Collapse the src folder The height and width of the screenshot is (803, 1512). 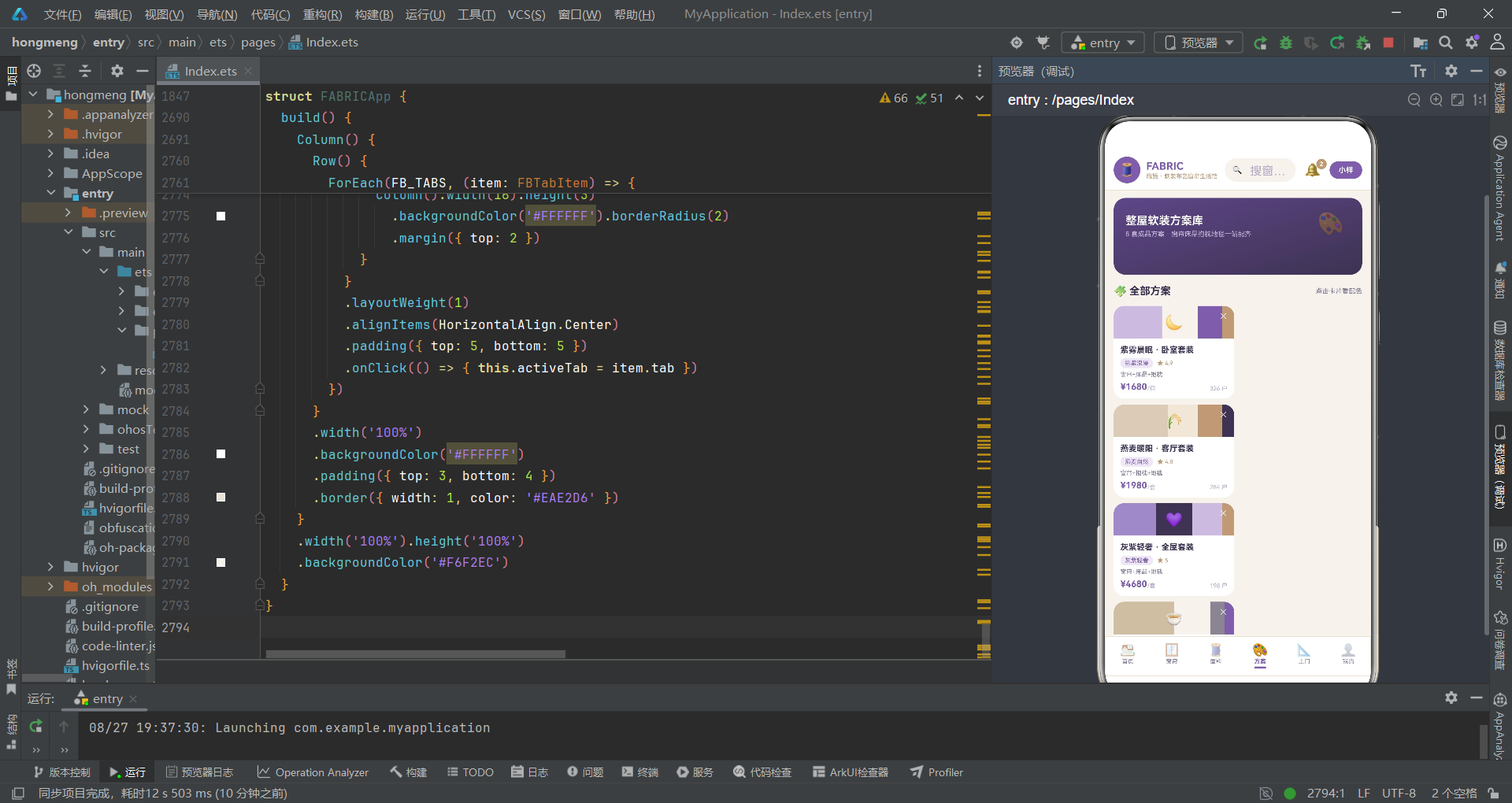(x=68, y=232)
